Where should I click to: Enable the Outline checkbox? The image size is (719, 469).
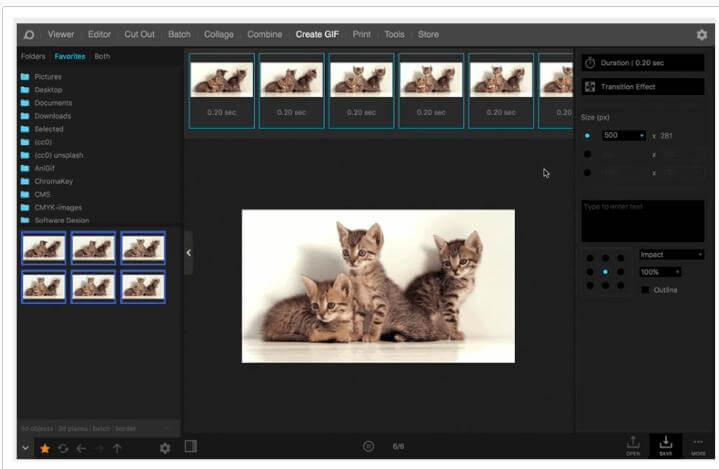tap(645, 290)
